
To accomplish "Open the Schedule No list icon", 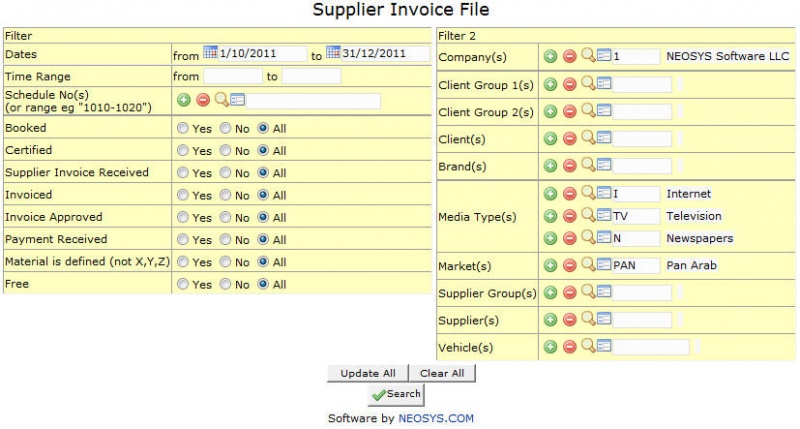I will click(x=237, y=99).
